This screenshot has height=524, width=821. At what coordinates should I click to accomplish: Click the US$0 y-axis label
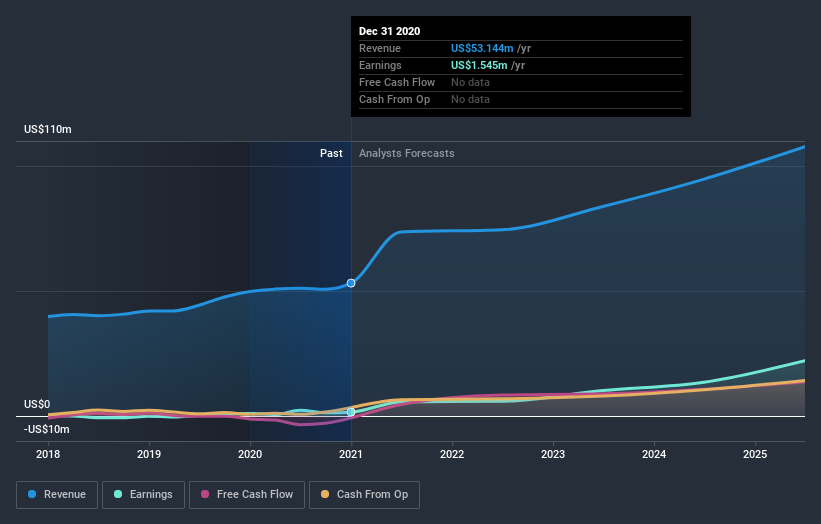click(x=37, y=405)
